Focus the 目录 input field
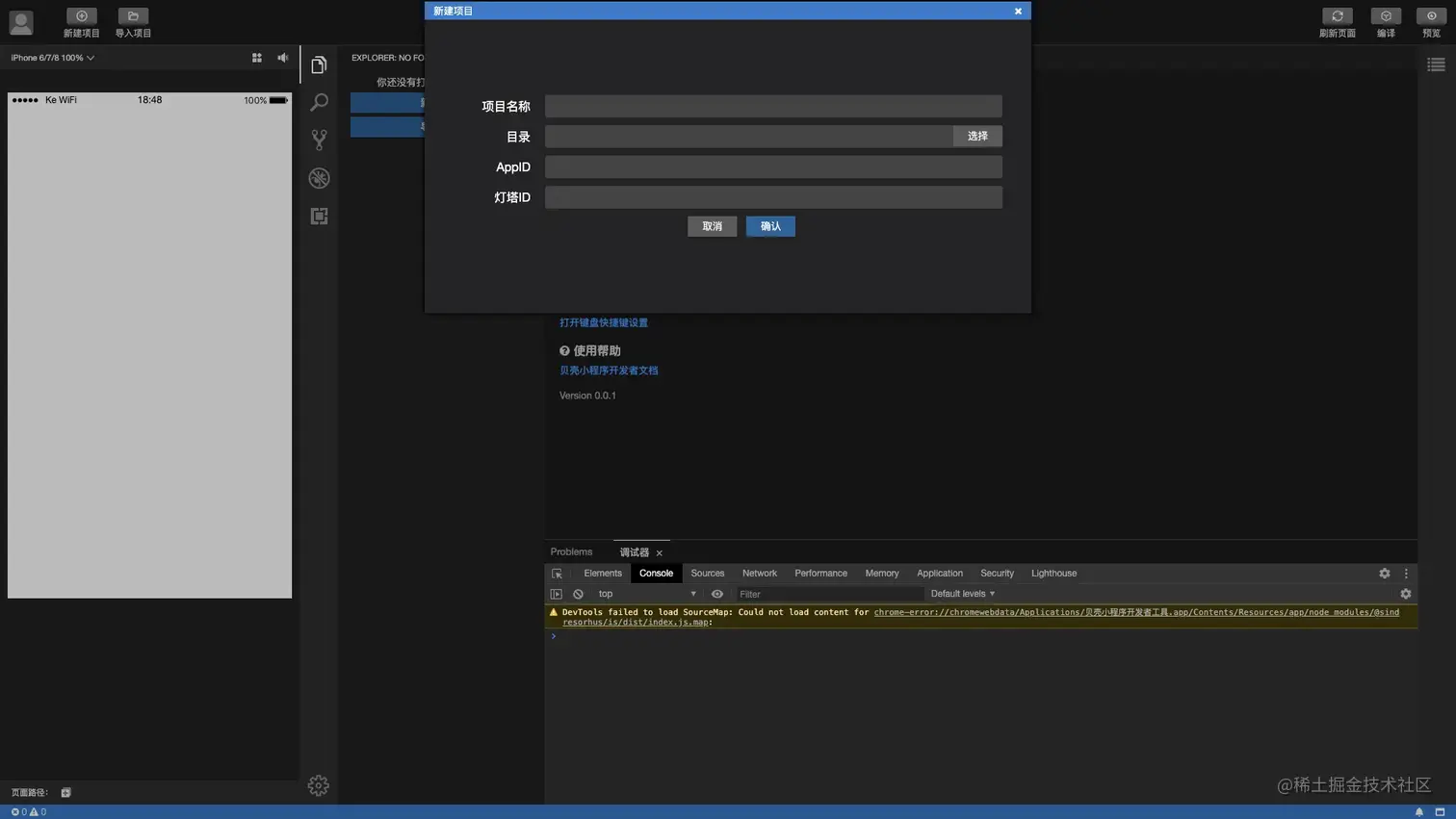 (x=749, y=136)
